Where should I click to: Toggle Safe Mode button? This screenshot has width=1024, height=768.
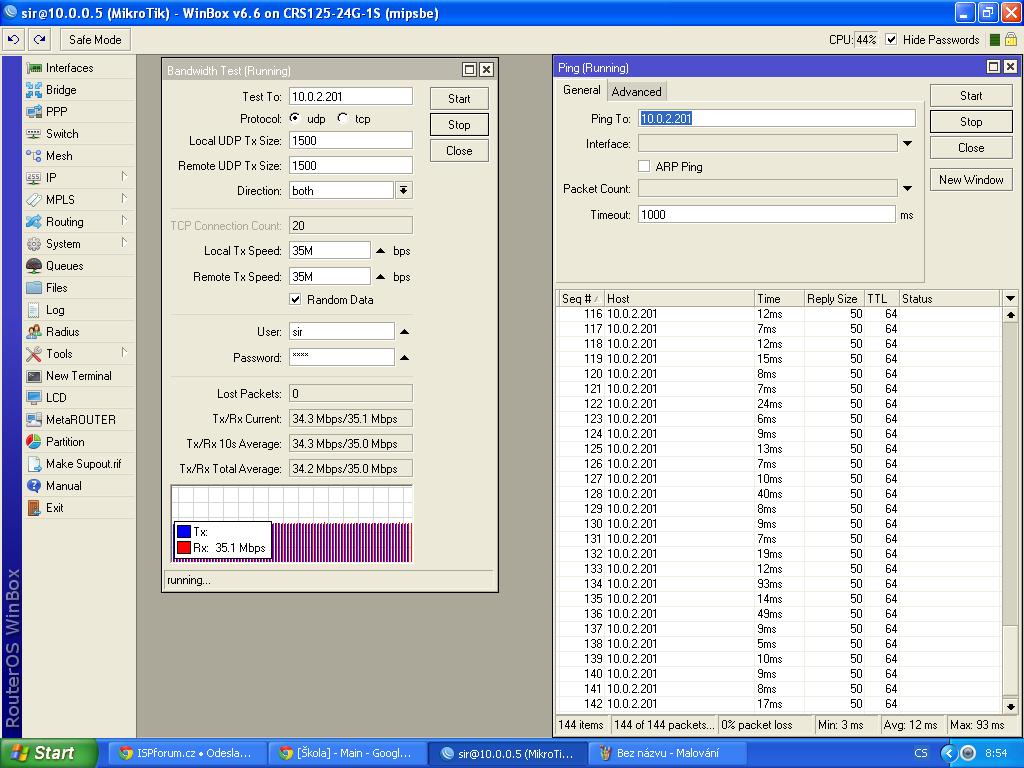point(95,40)
